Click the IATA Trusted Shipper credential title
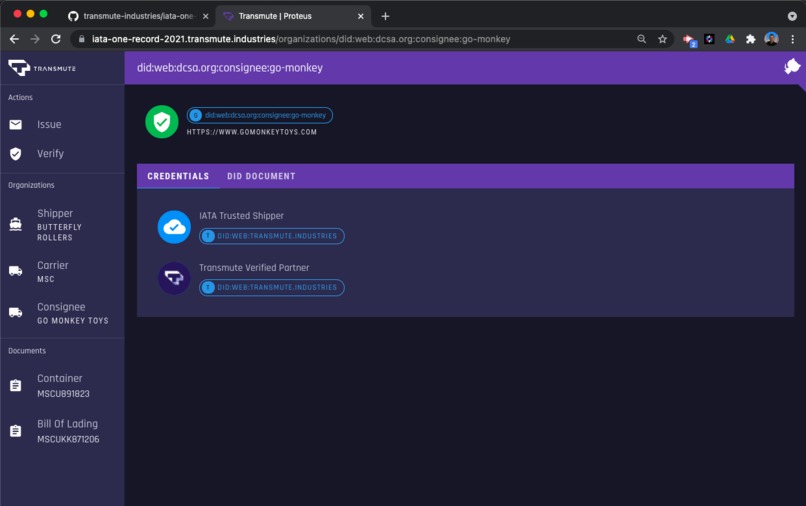 (x=242, y=215)
